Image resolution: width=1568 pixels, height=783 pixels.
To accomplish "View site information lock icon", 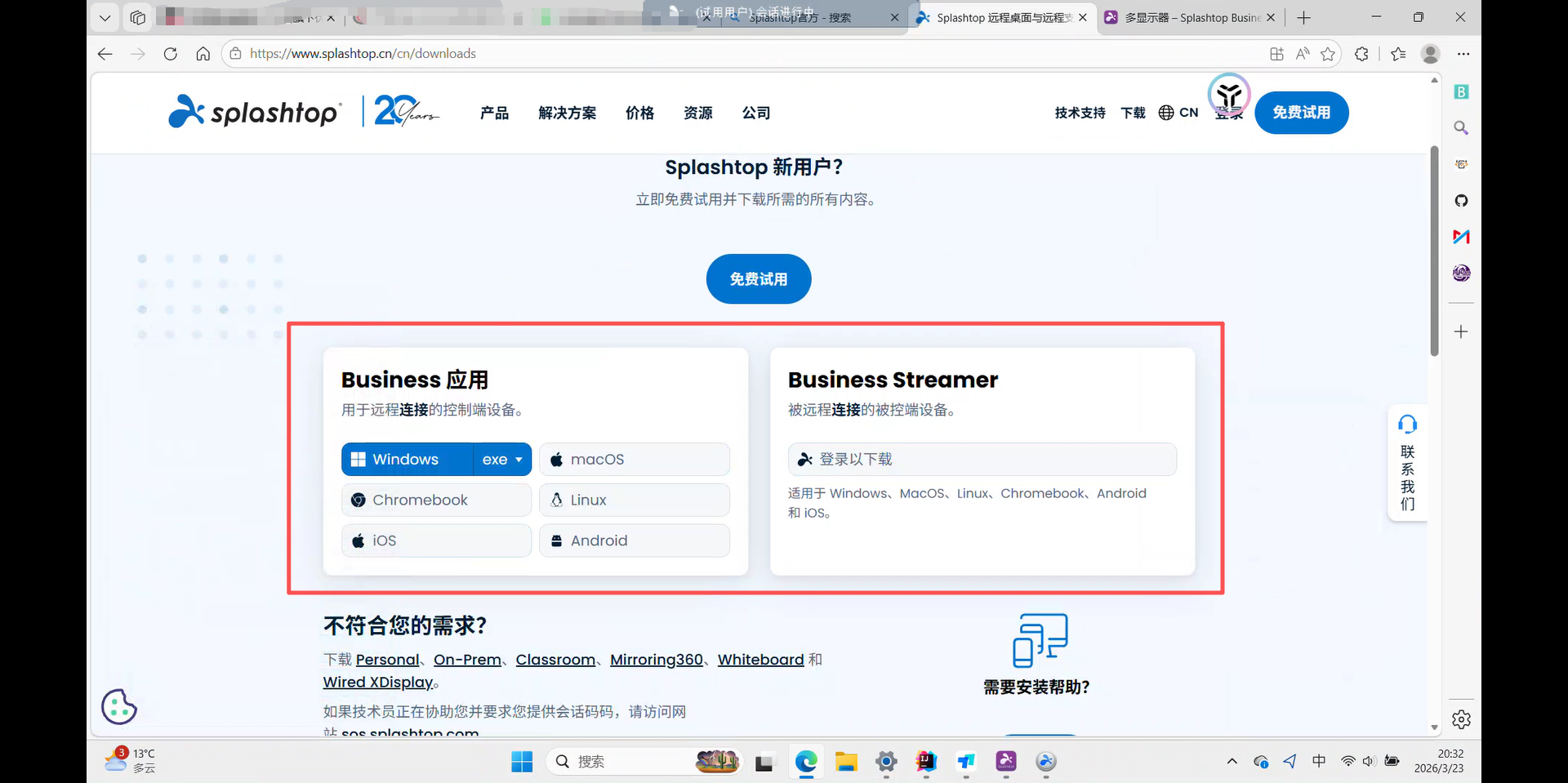I will 235,54.
